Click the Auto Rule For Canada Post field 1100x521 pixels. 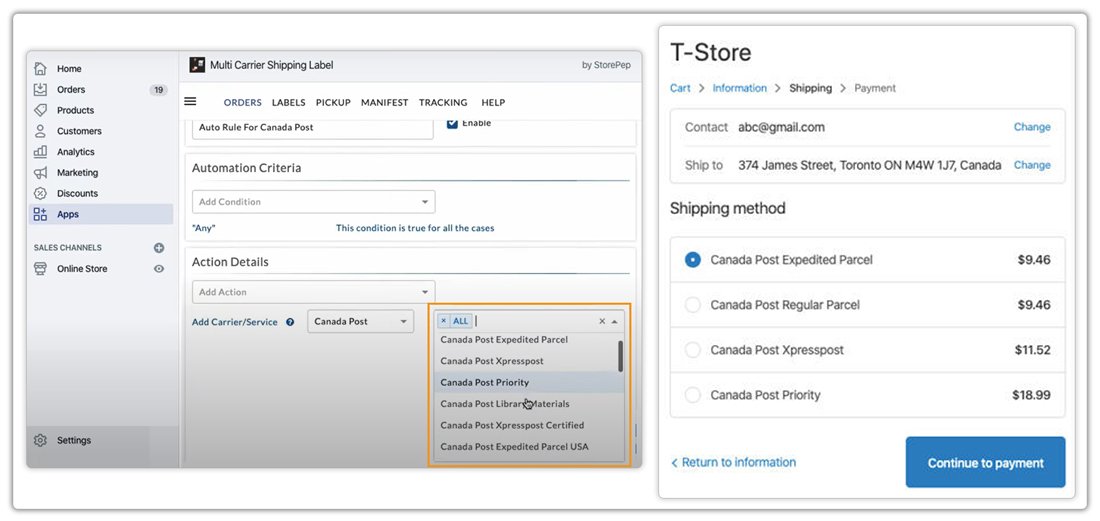(x=313, y=128)
